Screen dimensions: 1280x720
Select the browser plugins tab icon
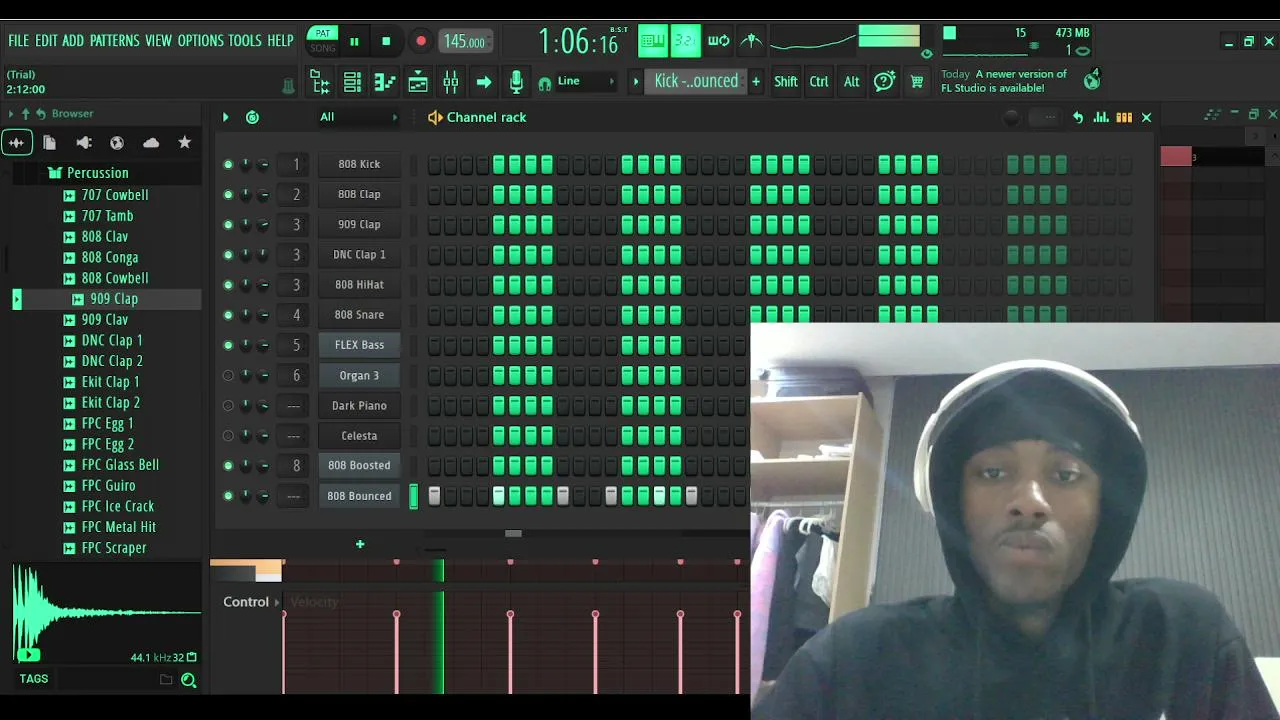click(84, 143)
